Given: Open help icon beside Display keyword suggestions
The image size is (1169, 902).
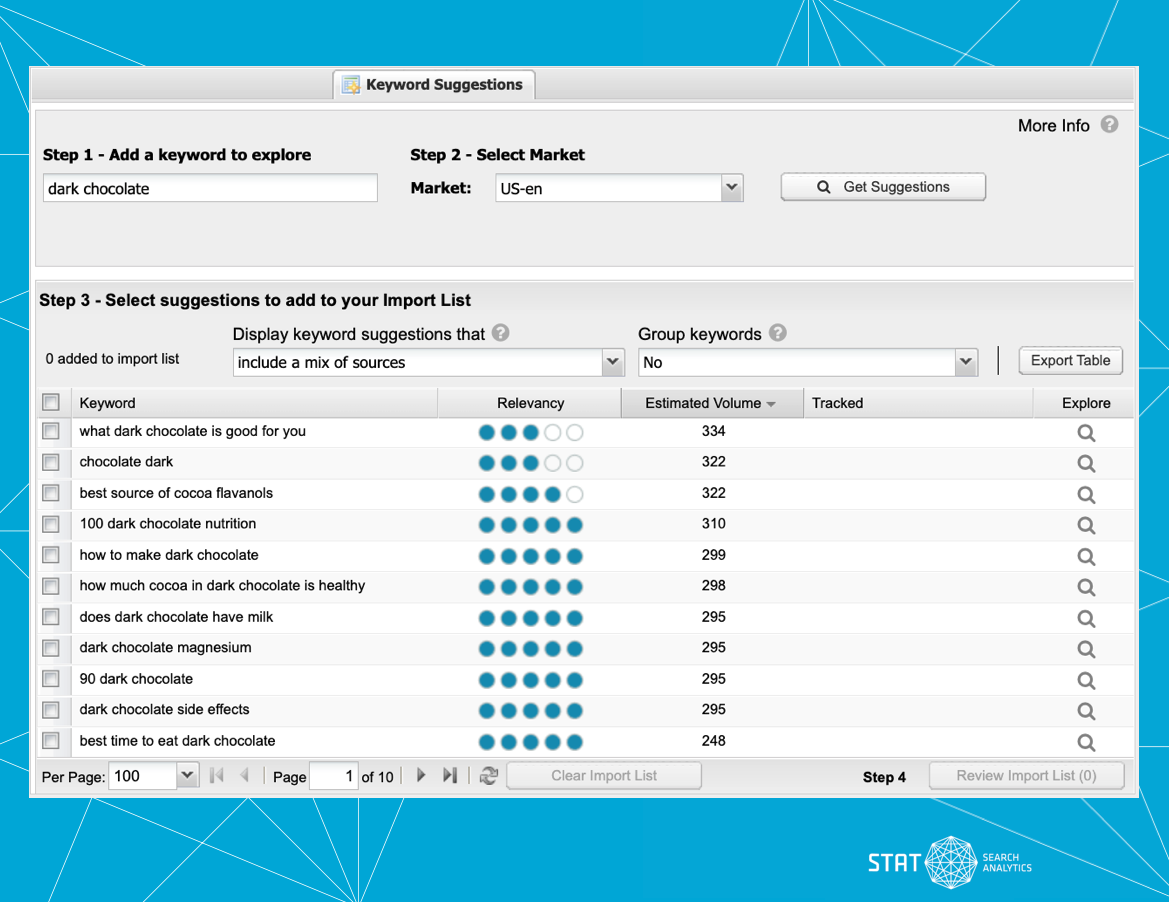Looking at the screenshot, I should pos(500,333).
